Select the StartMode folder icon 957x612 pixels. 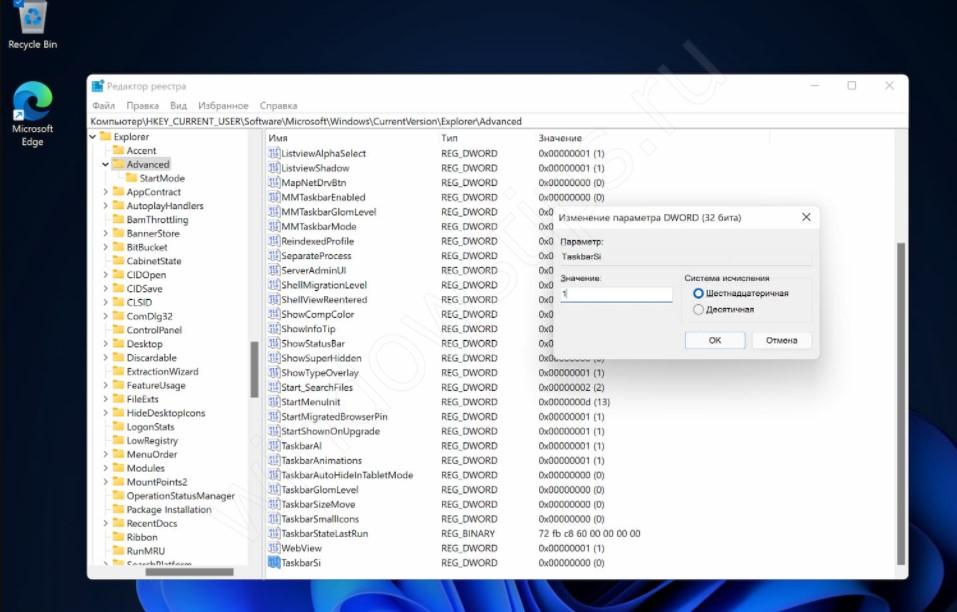(130, 178)
